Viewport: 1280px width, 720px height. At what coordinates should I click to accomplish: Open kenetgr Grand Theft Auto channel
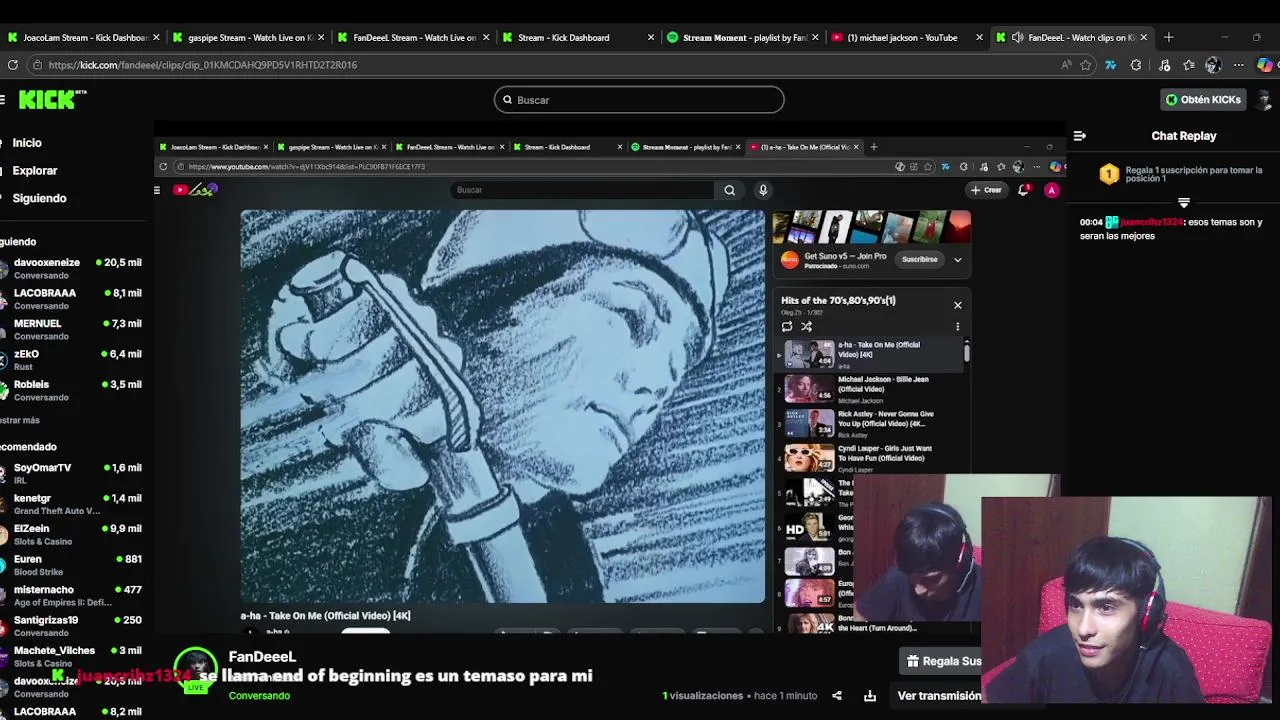click(72, 504)
